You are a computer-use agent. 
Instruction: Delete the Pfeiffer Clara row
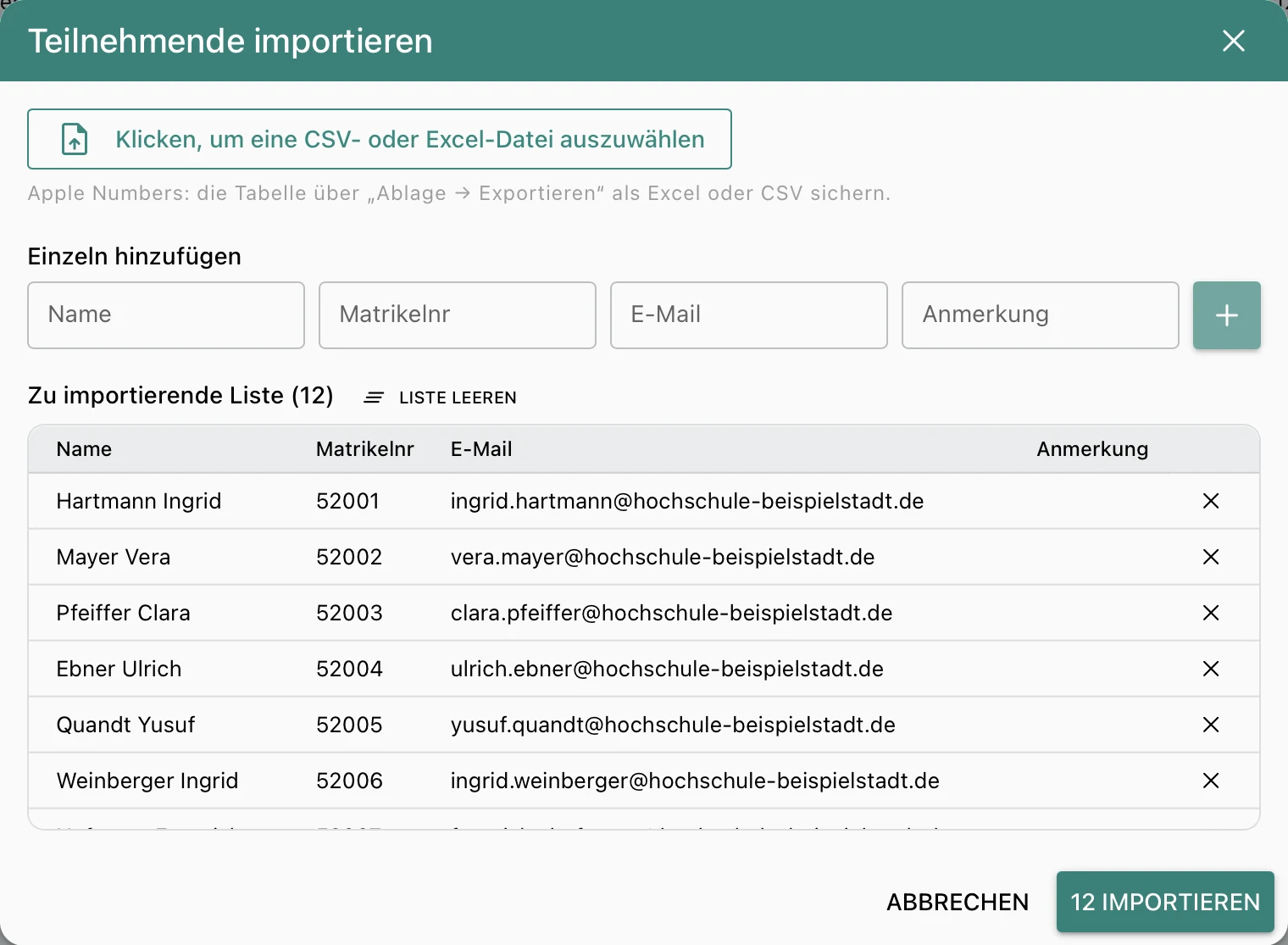pos(1211,613)
